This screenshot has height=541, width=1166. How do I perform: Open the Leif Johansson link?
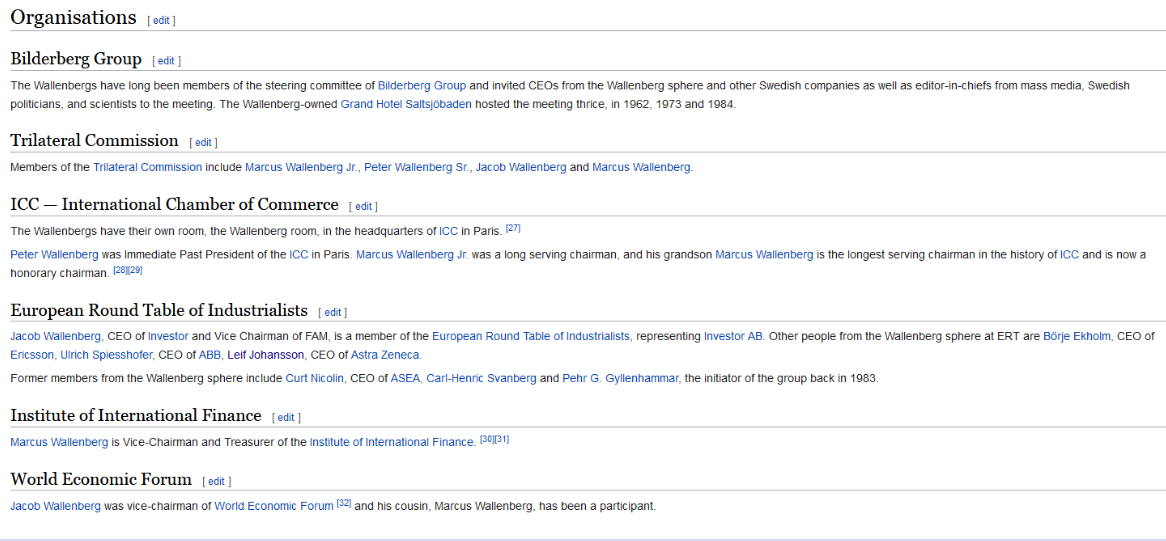[265, 354]
